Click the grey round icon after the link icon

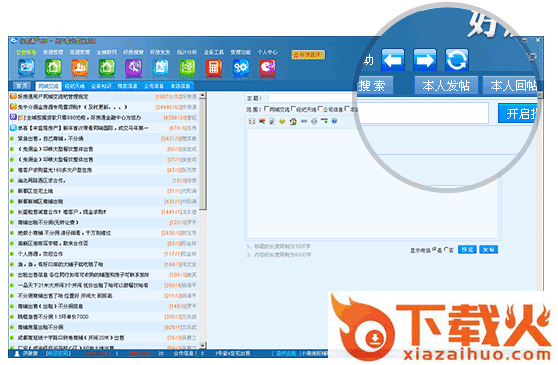point(314,122)
